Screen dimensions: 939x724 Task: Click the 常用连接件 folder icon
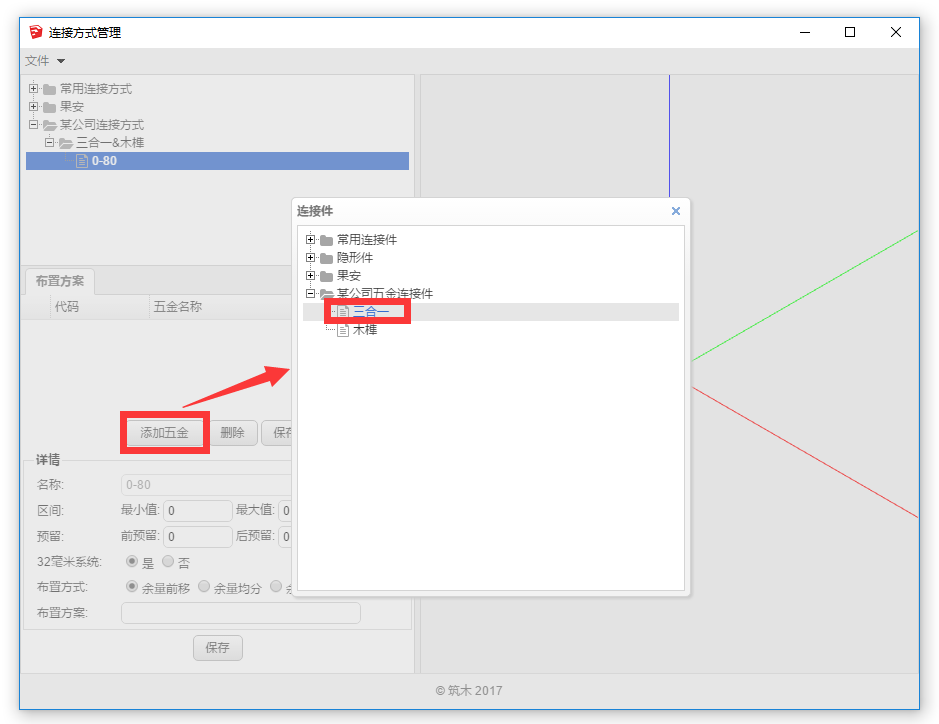pos(326,240)
